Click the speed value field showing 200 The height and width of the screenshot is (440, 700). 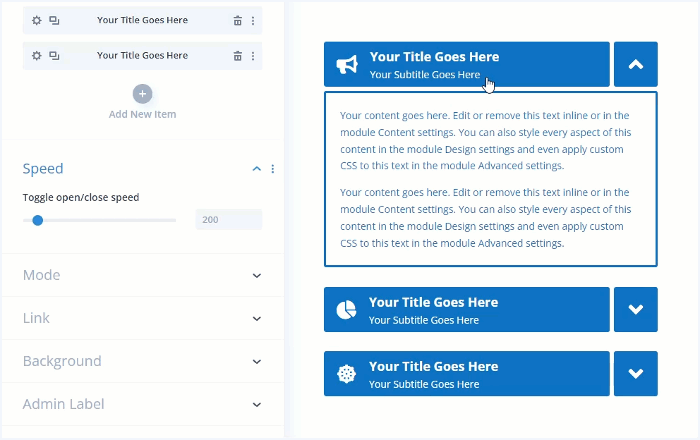[229, 220]
